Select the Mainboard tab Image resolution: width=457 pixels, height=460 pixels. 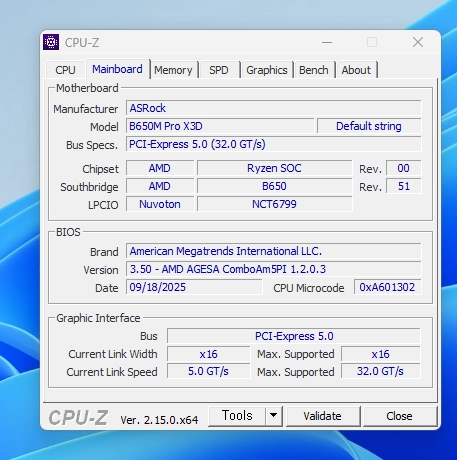point(117,69)
